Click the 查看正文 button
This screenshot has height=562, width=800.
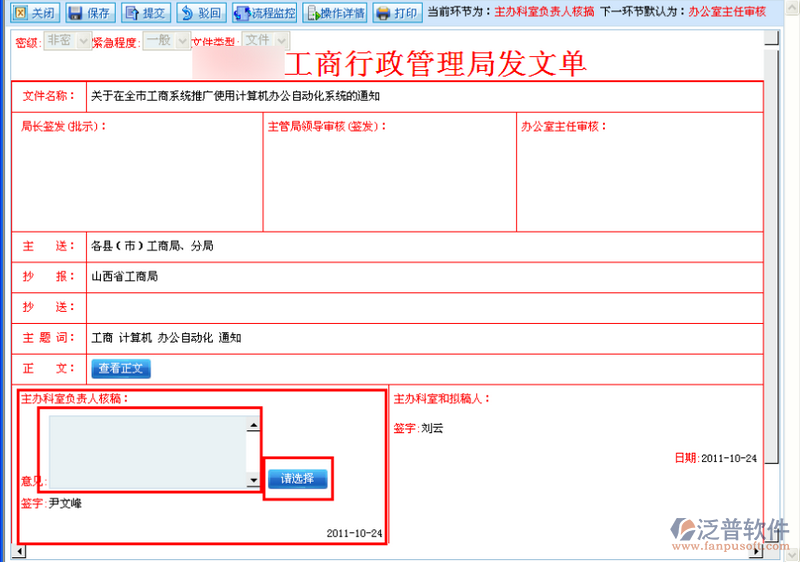click(121, 369)
